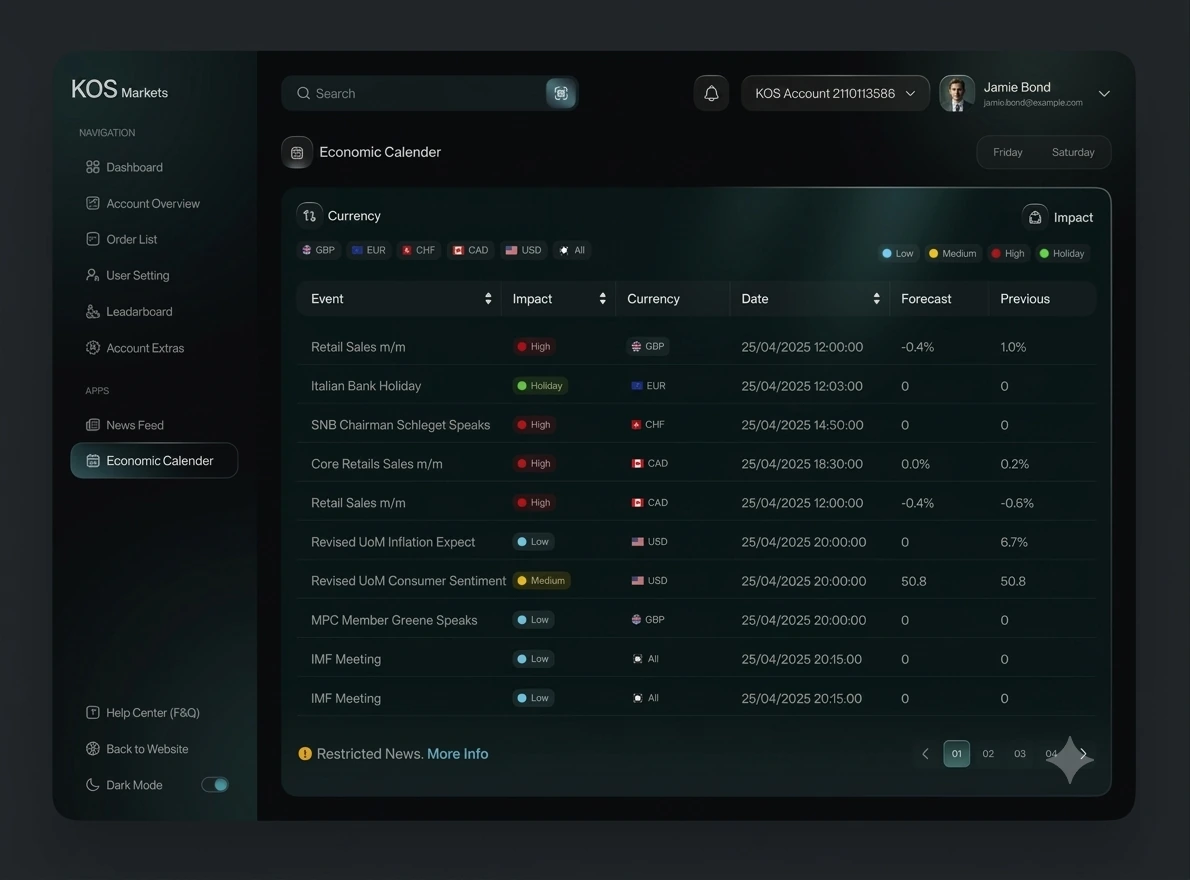
Task: Select the Italian Bank Holiday event row
Action: click(696, 386)
